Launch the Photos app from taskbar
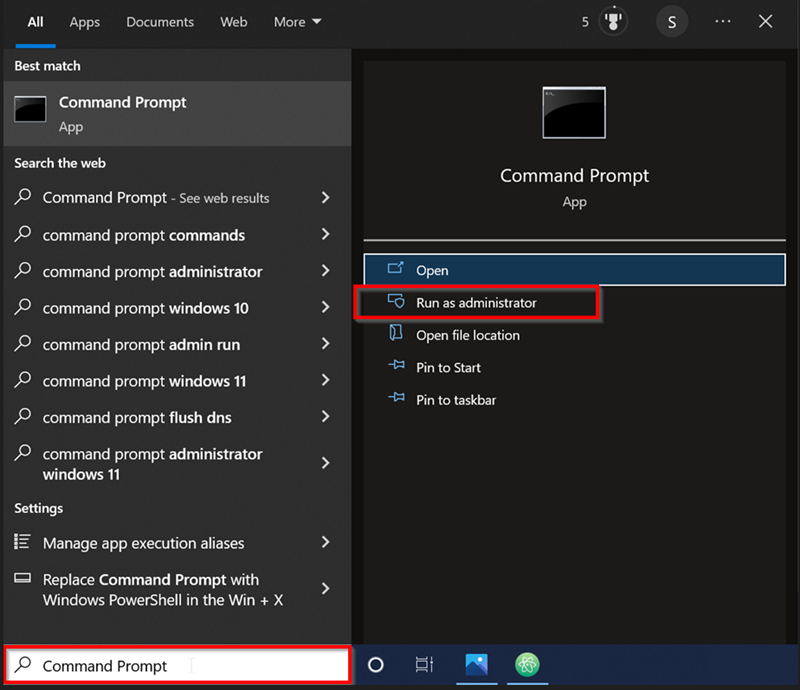This screenshot has width=800, height=690. (477, 665)
